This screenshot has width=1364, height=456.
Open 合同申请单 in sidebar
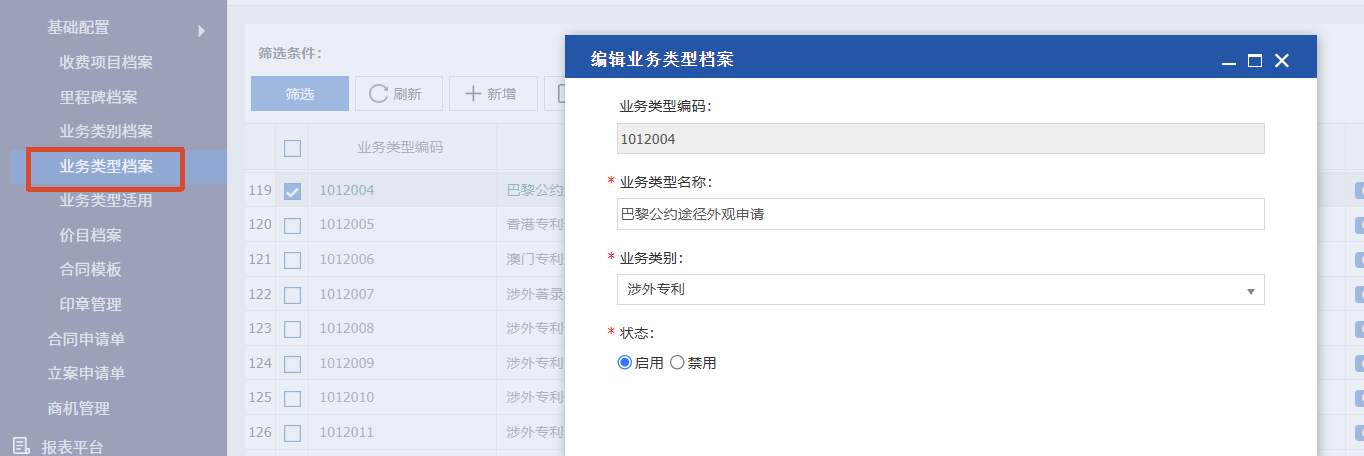coord(86,340)
